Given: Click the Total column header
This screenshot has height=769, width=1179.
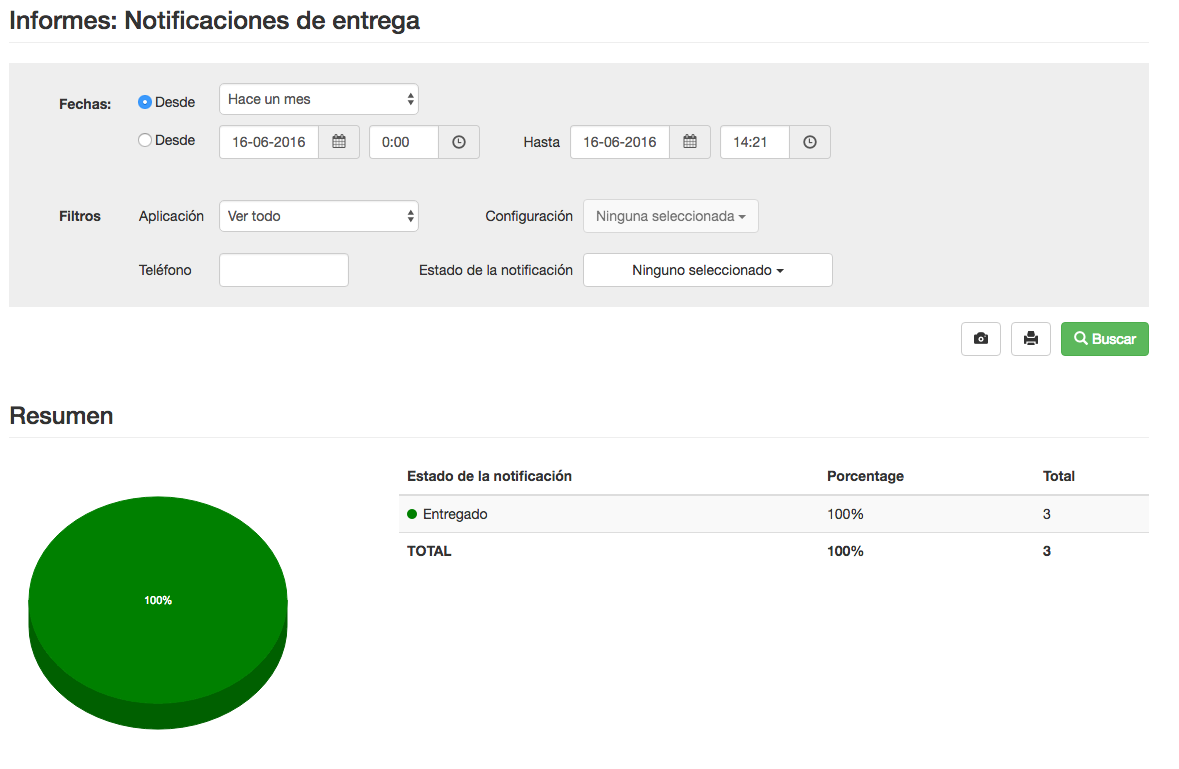Looking at the screenshot, I should [1059, 476].
